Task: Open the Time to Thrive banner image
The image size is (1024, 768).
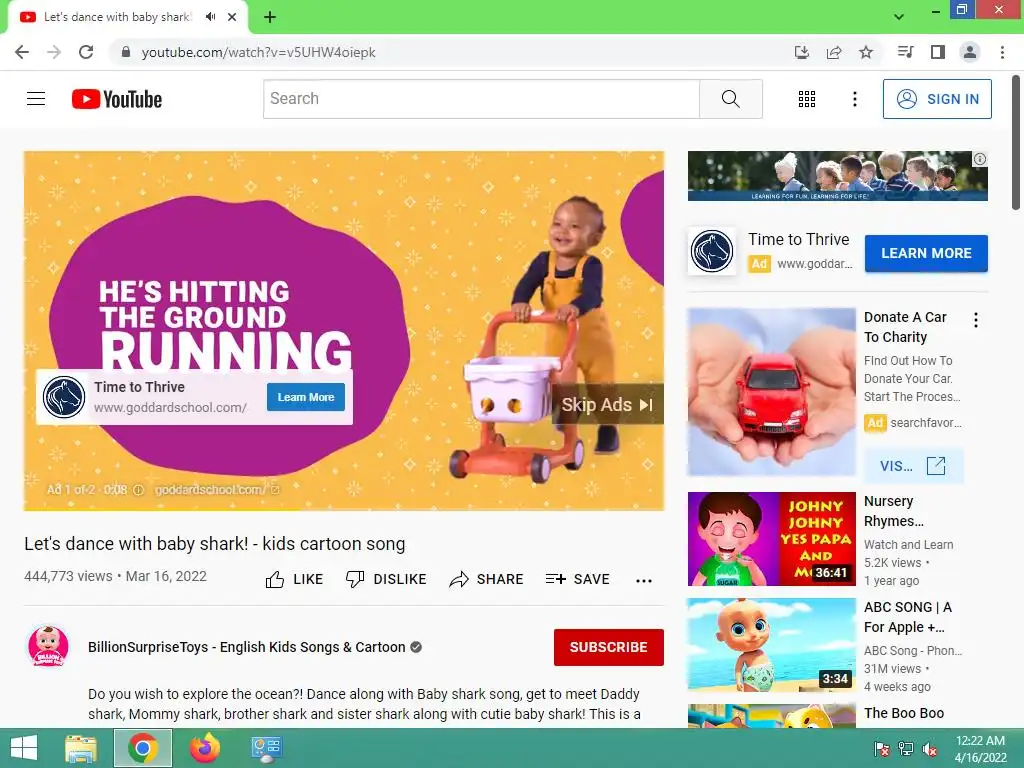Action: click(x=837, y=176)
